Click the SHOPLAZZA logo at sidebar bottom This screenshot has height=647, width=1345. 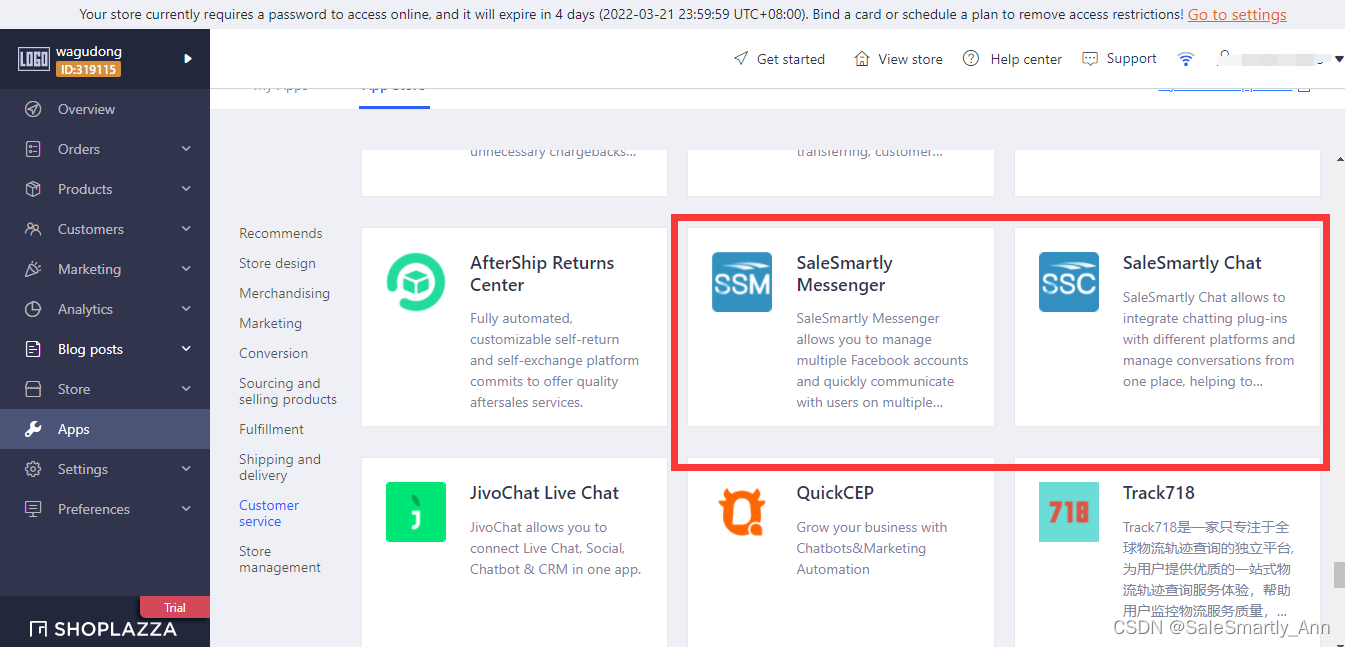coord(103,629)
